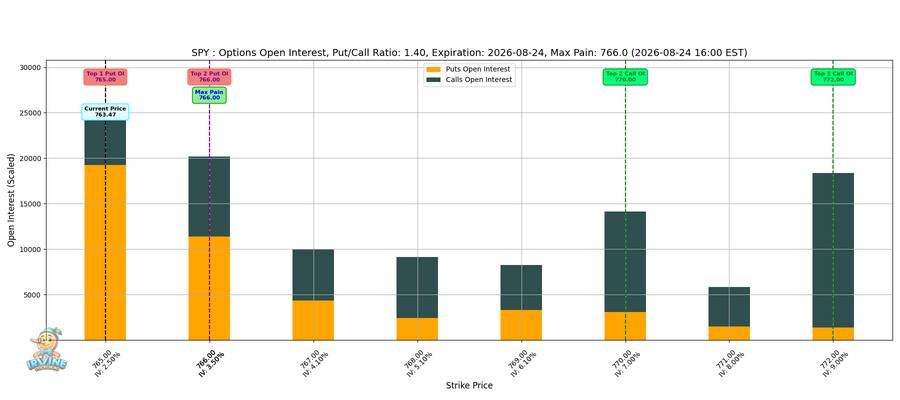
Task: Select the "Calls Open Interest" legend label
Action: [x=479, y=80]
